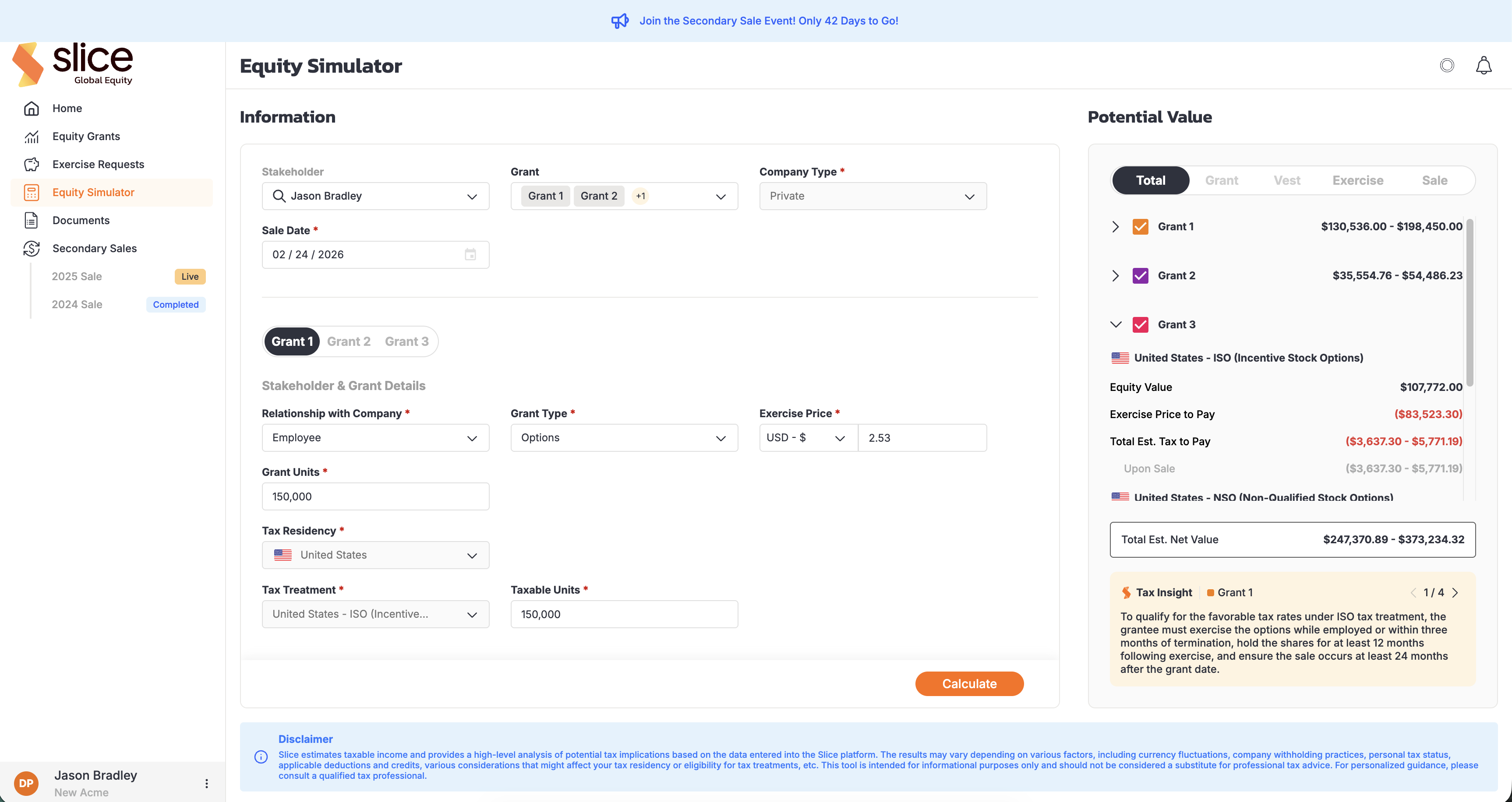Click the Secondary Sale Event banner link

(768, 21)
